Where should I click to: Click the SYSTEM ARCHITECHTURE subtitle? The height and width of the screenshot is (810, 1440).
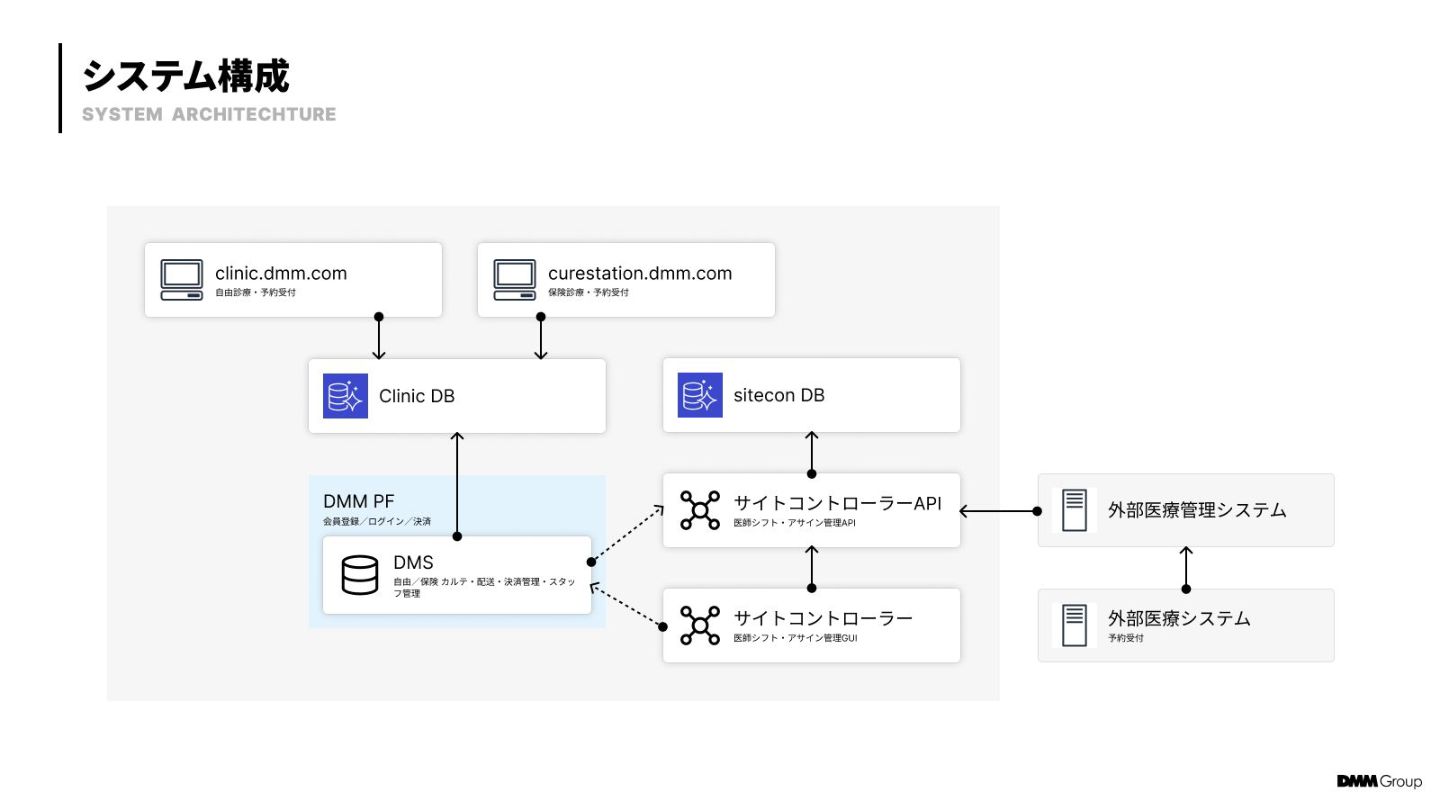pos(209,114)
